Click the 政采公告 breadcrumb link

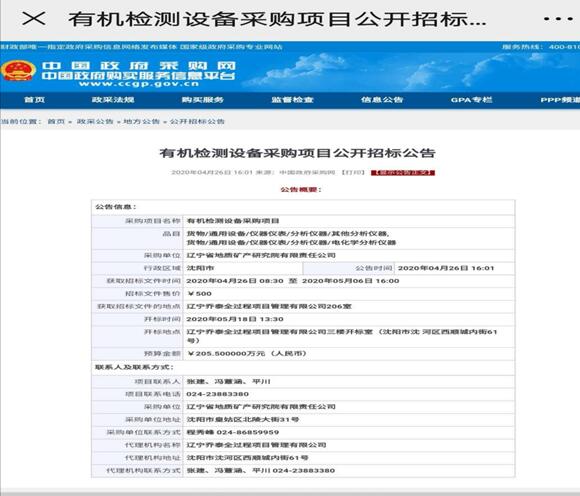click(x=95, y=121)
